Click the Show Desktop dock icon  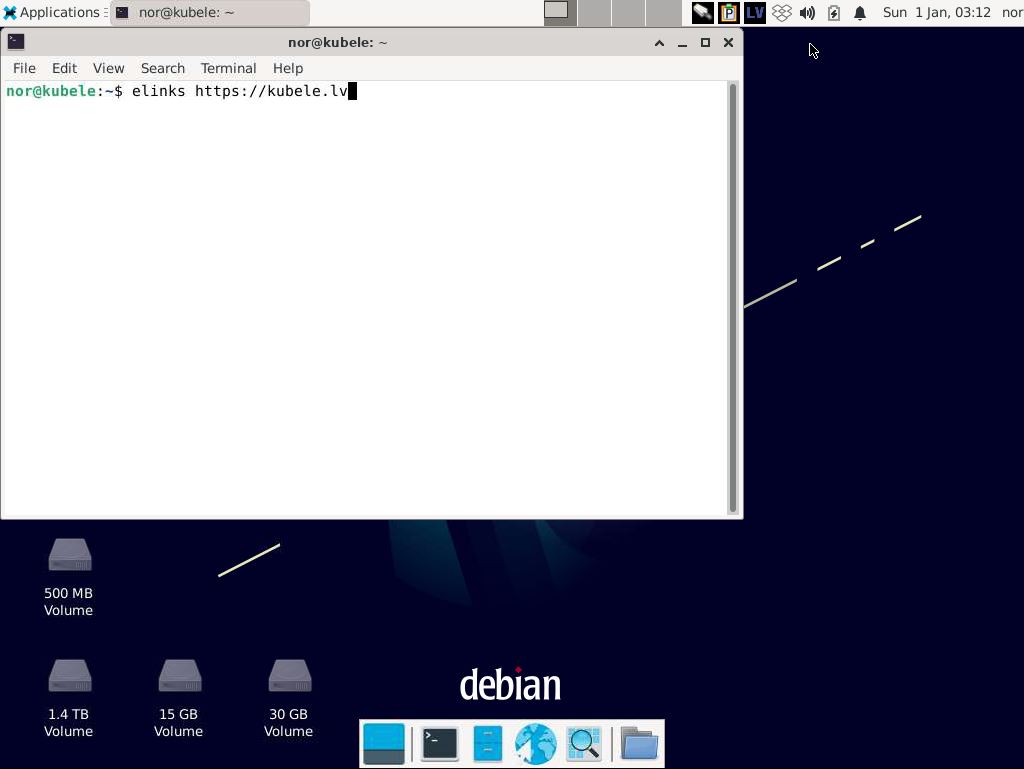[384, 744]
